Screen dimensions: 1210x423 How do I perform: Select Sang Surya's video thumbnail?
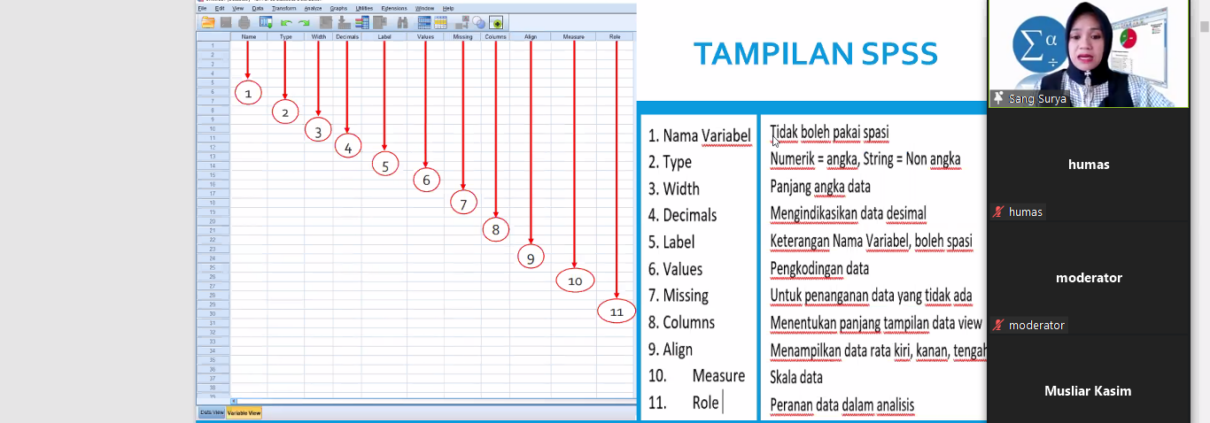point(1088,54)
